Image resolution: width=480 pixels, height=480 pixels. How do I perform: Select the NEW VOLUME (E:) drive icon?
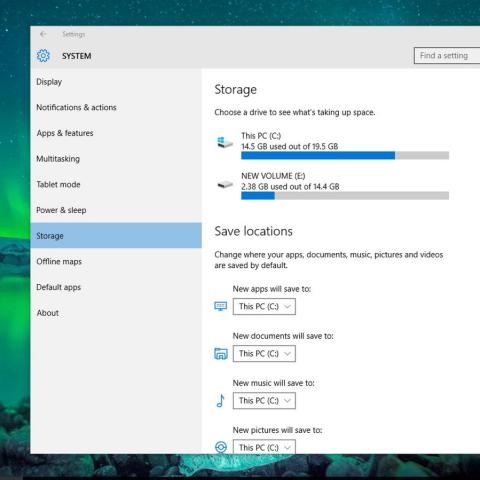point(225,184)
